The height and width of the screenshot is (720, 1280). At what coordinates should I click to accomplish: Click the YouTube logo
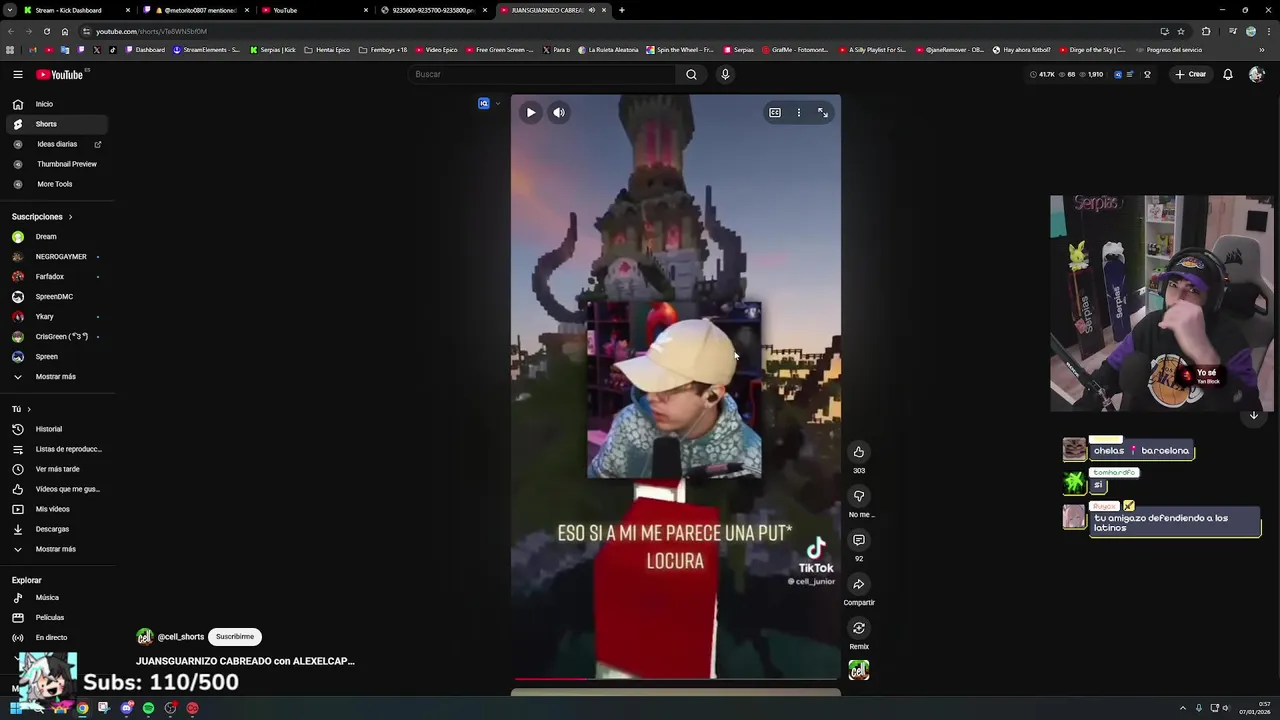click(60, 74)
